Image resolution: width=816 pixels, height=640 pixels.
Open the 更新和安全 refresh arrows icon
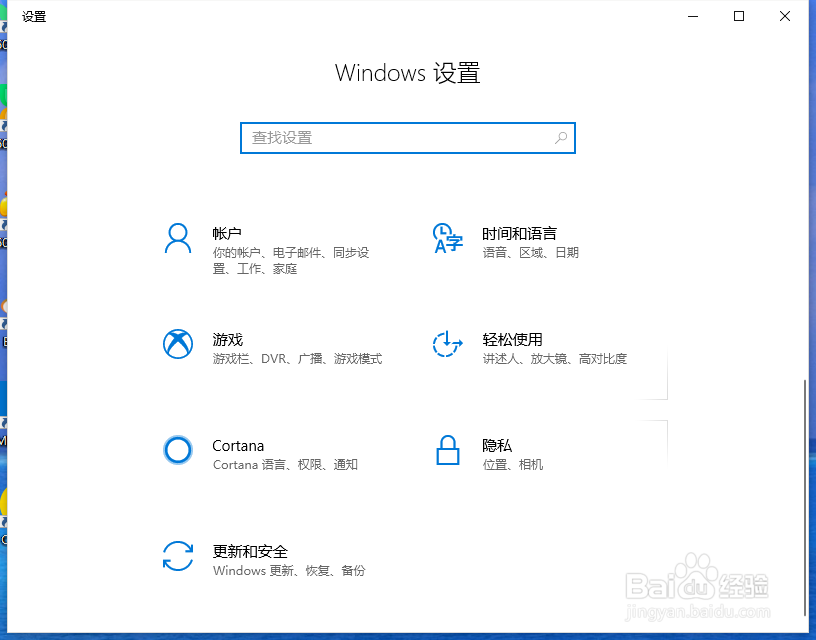pyautogui.click(x=178, y=556)
